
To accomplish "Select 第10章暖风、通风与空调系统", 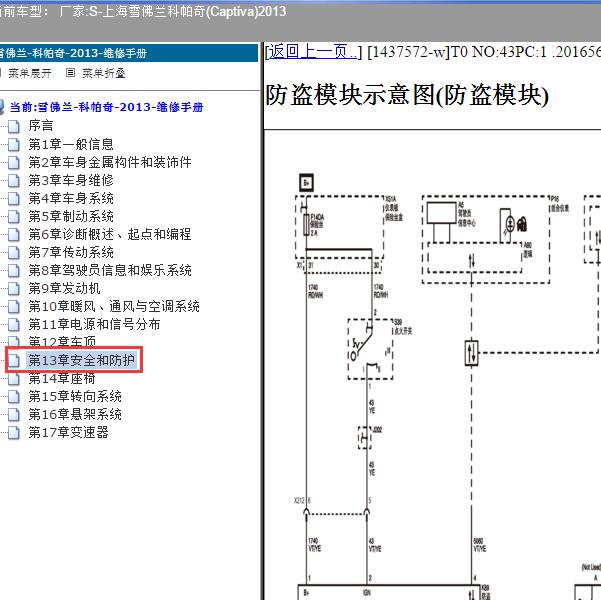I will coord(114,306).
